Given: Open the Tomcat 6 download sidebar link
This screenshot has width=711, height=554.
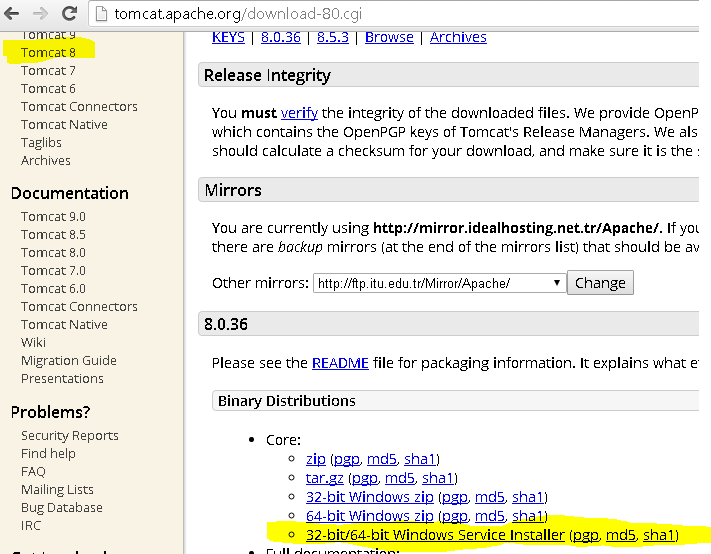Looking at the screenshot, I should point(48,88).
